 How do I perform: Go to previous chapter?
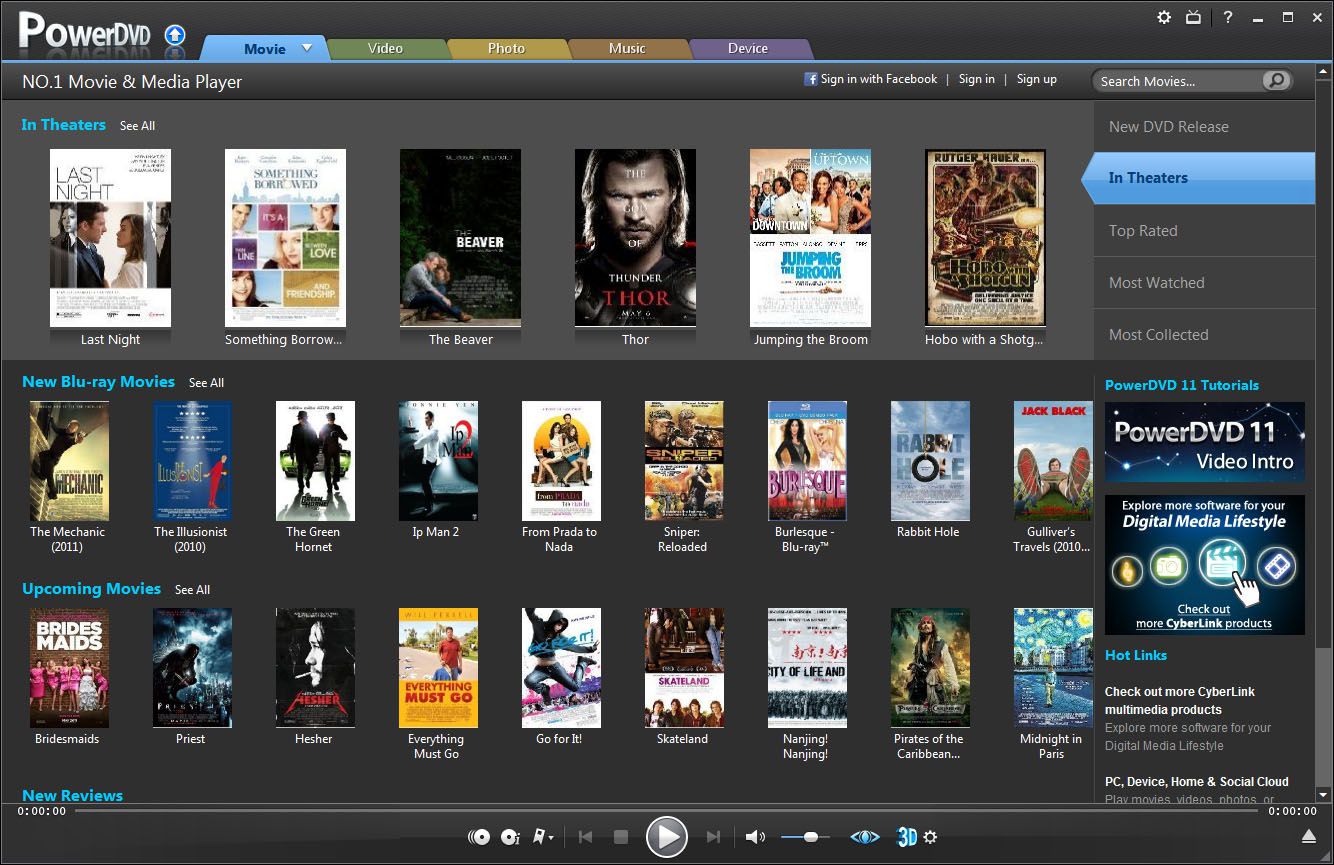[x=586, y=837]
